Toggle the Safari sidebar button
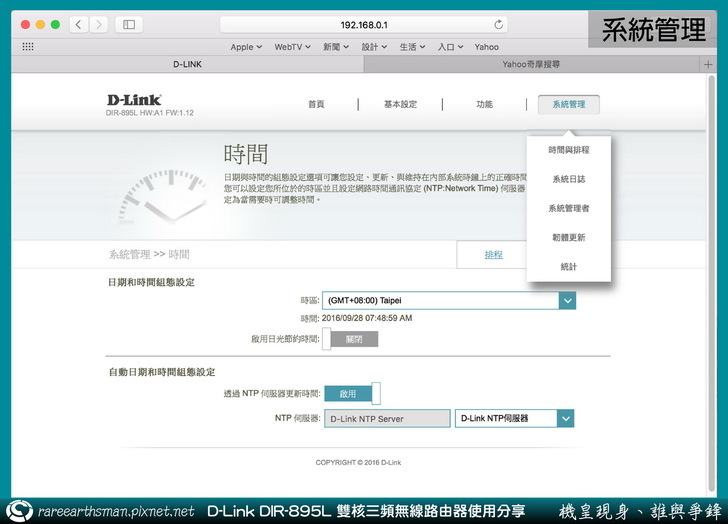Viewport: 728px width, 524px height. point(129,24)
